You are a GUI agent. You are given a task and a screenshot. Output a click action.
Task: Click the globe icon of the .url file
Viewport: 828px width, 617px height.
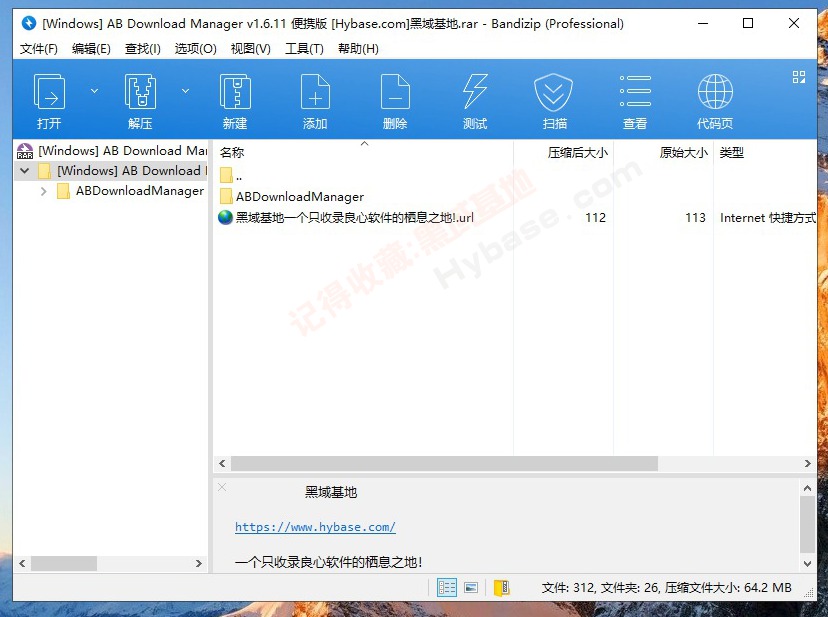225,218
